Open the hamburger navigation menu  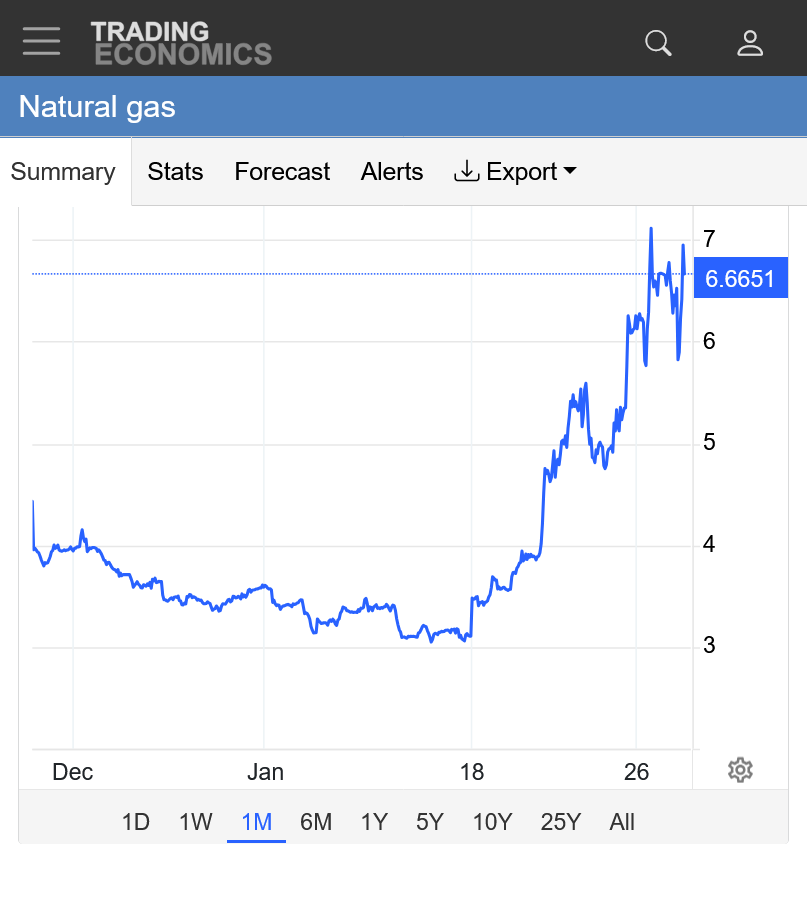pyautogui.click(x=41, y=42)
